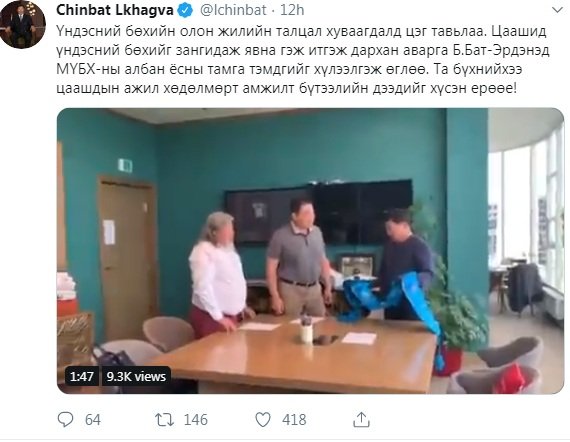Like the tweet with the heart icon
The height and width of the screenshot is (442, 570).
click(x=263, y=420)
